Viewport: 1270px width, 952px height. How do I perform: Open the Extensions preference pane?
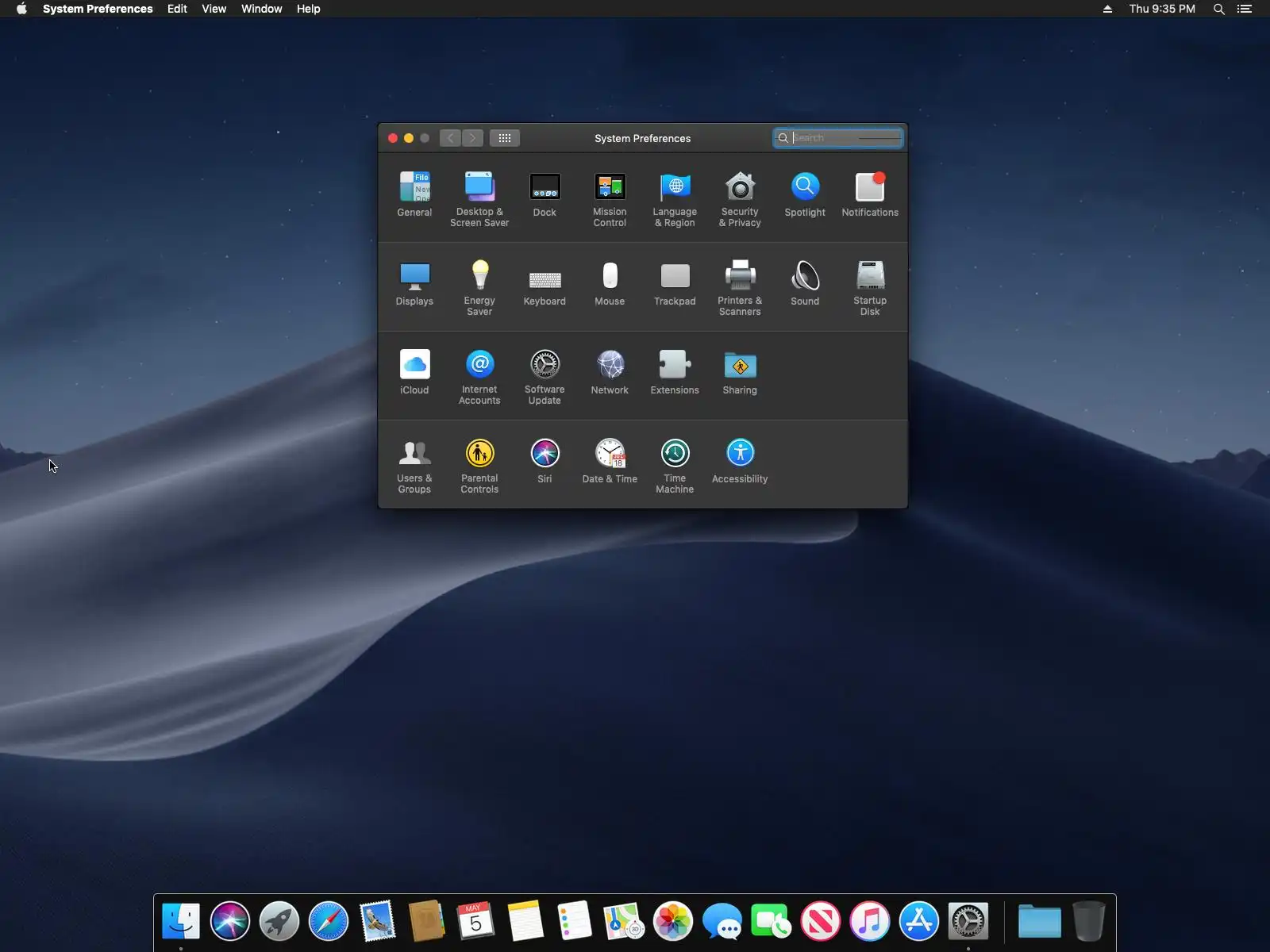[675, 372]
